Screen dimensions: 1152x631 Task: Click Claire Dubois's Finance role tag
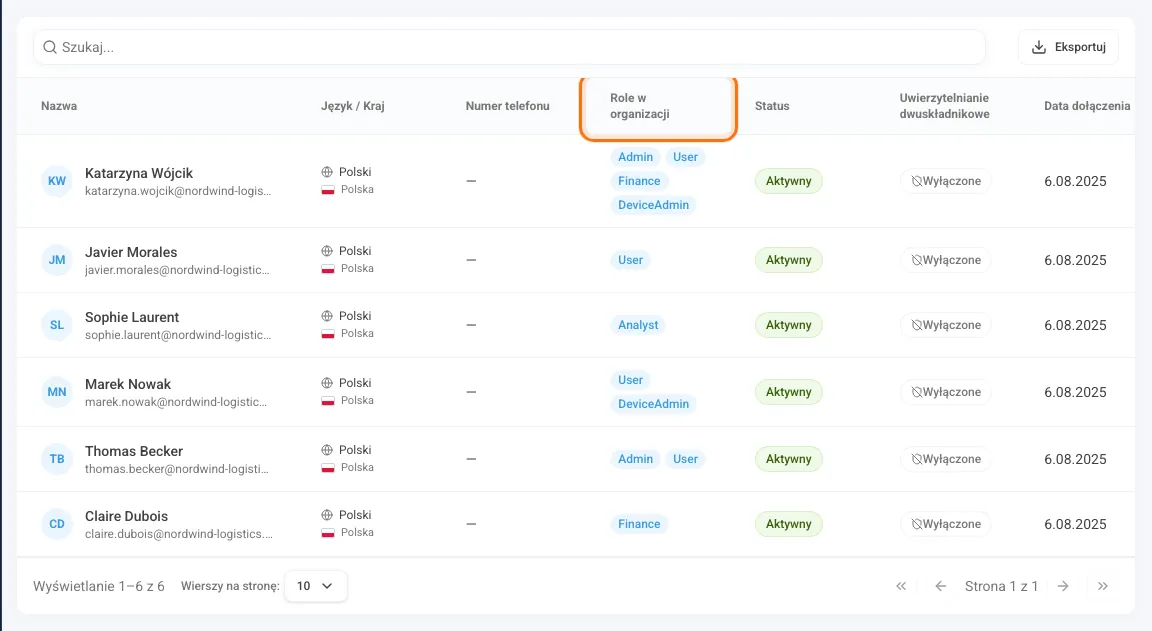(x=639, y=524)
